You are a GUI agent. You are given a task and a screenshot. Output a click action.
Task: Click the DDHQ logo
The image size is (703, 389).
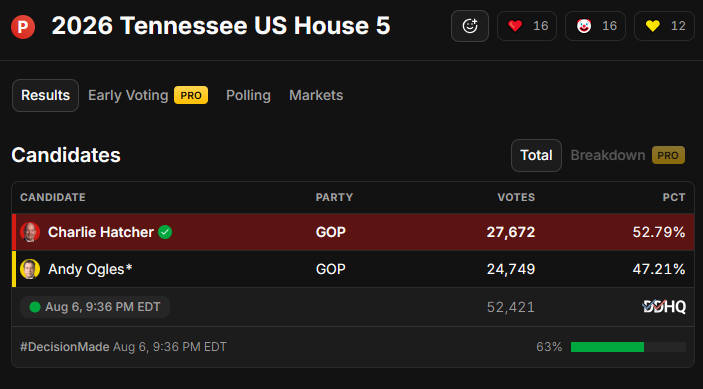point(664,307)
